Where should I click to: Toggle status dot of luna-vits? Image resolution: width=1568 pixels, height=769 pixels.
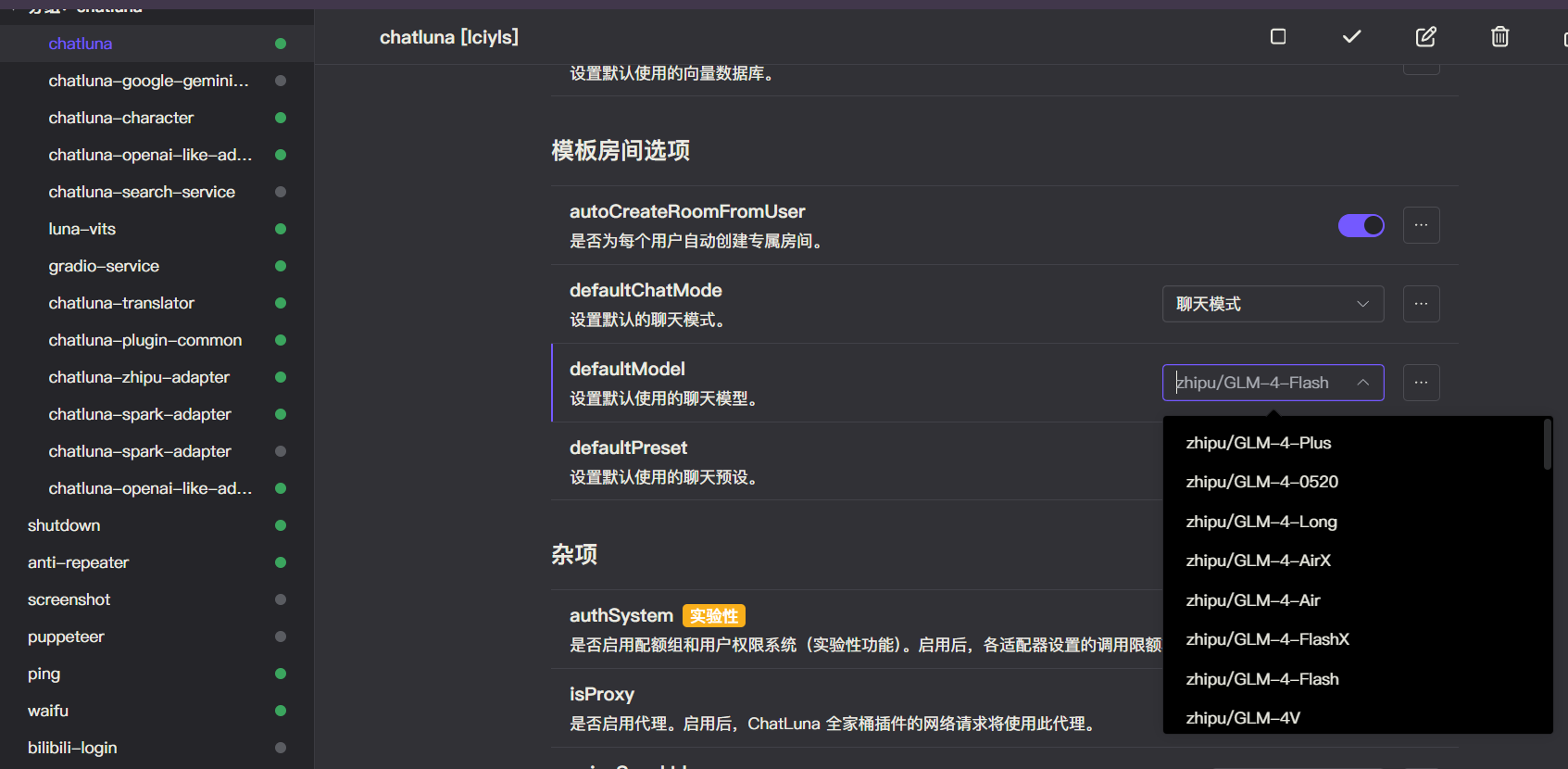281,229
